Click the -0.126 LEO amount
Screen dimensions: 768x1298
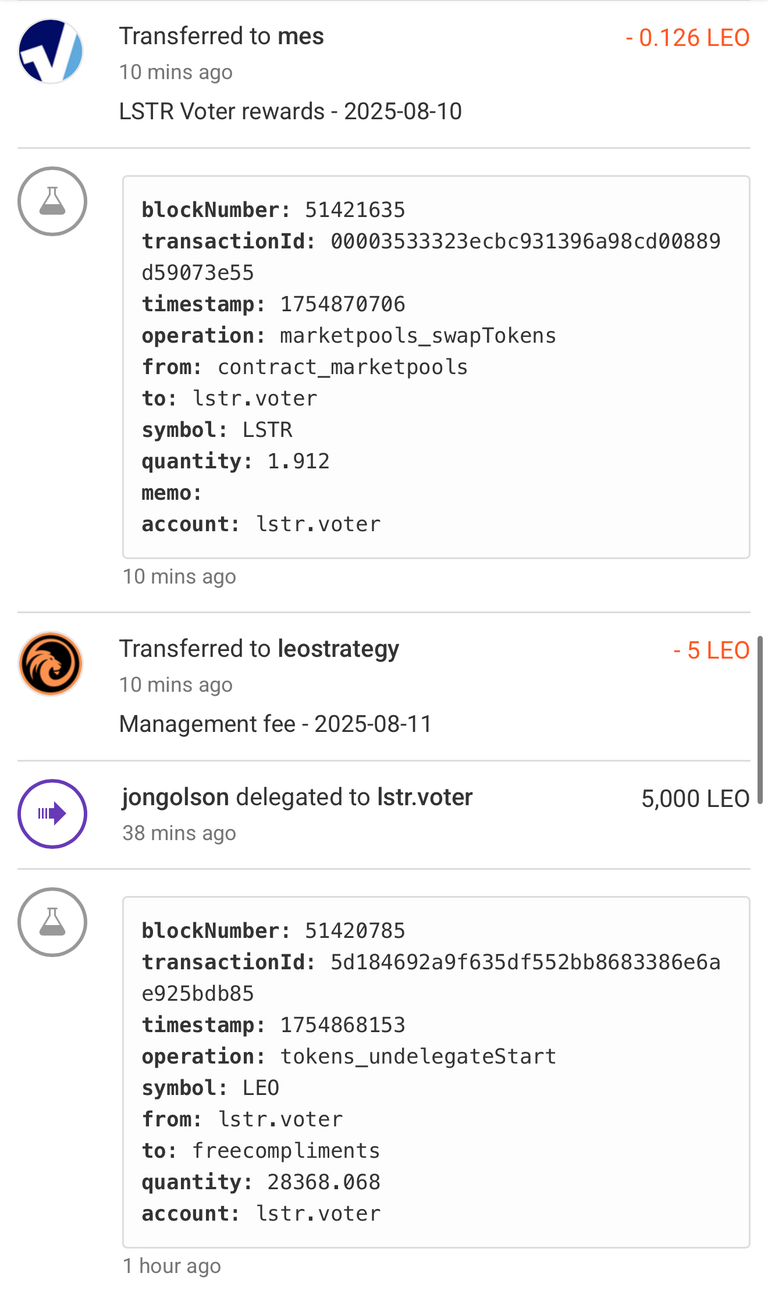click(x=687, y=38)
